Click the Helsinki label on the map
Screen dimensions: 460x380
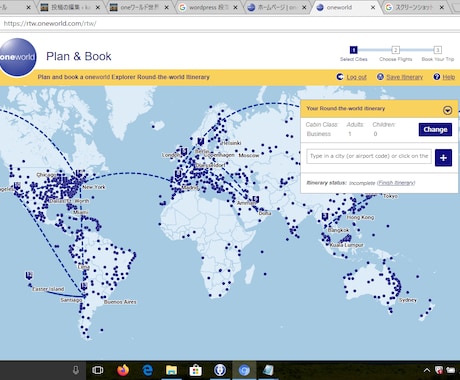(x=231, y=143)
